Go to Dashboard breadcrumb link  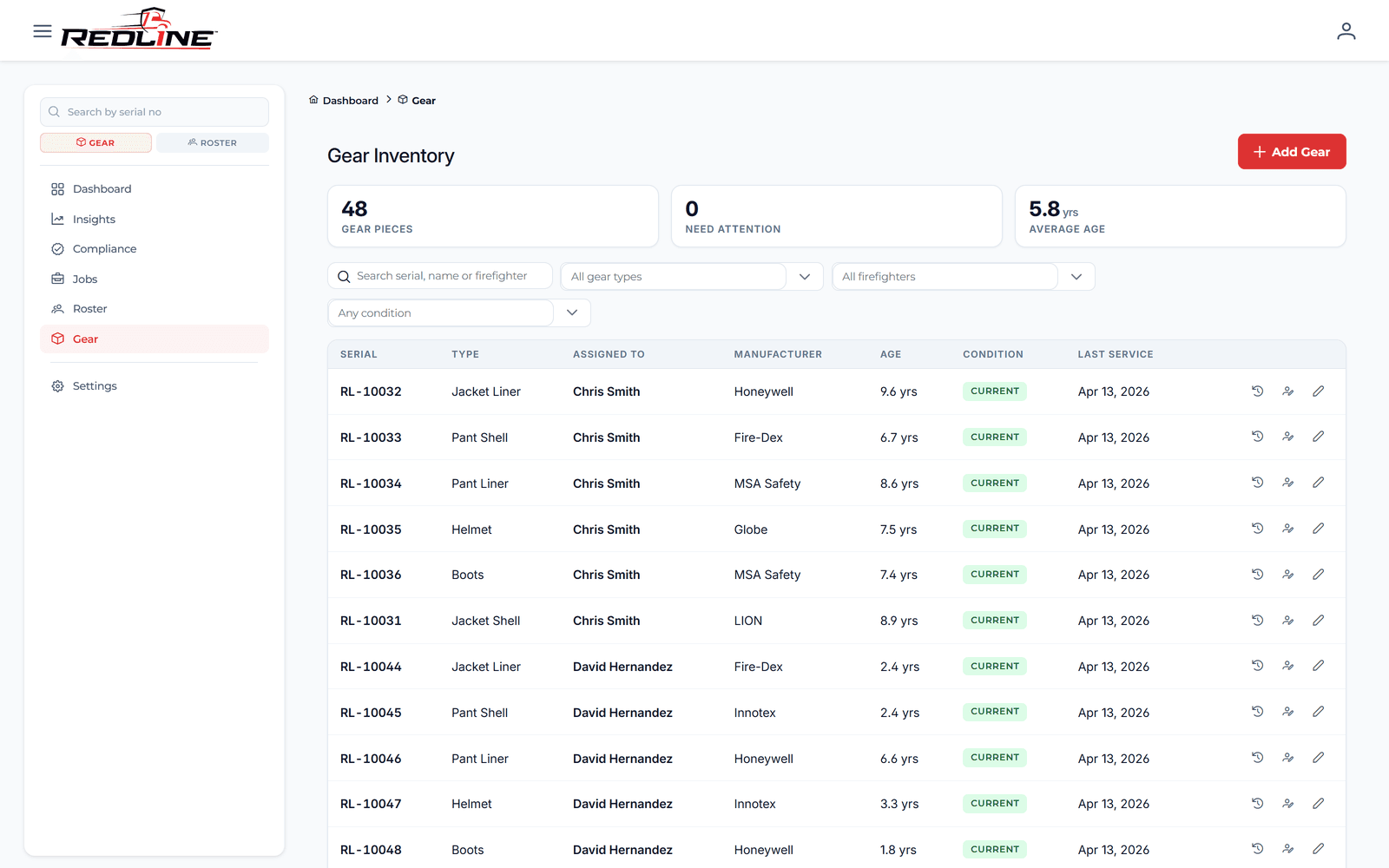pos(344,101)
